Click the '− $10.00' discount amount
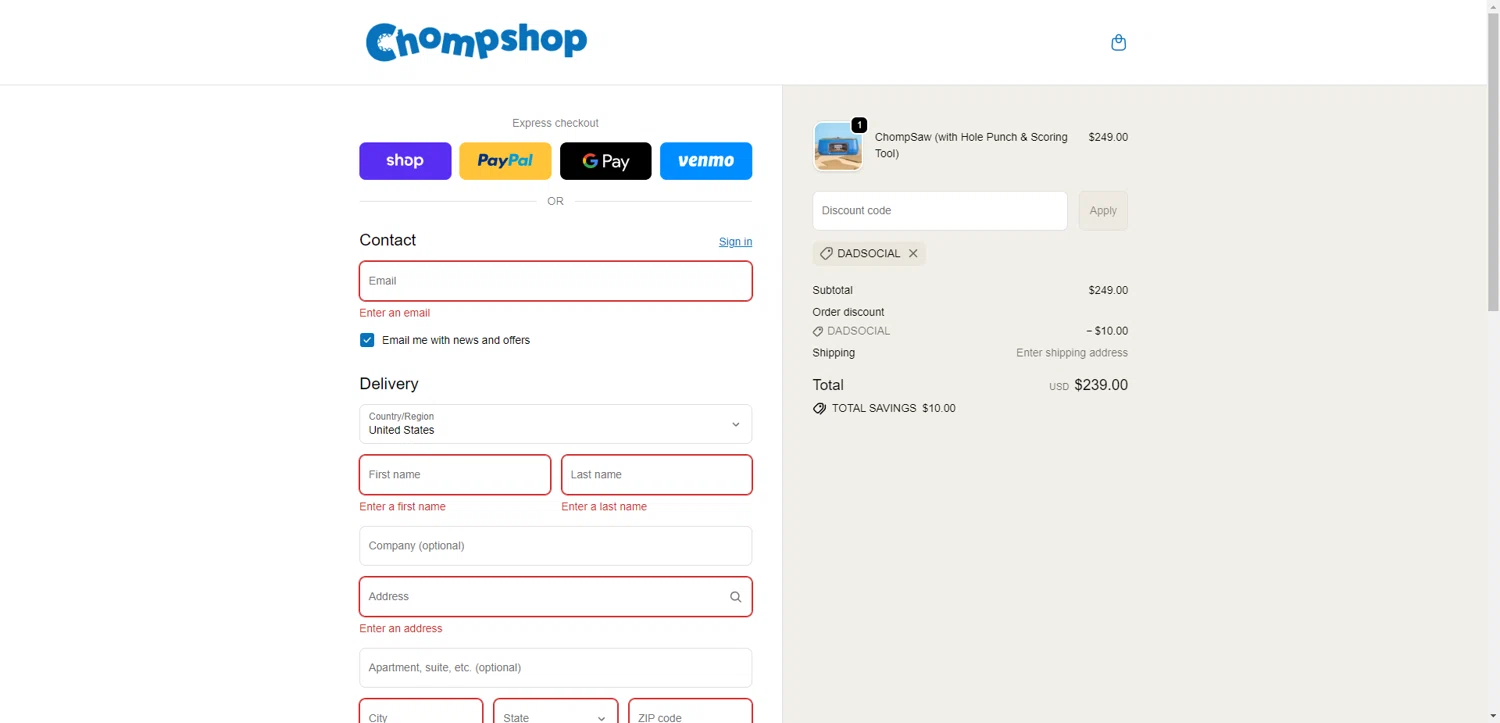The height and width of the screenshot is (723, 1500). [1107, 331]
